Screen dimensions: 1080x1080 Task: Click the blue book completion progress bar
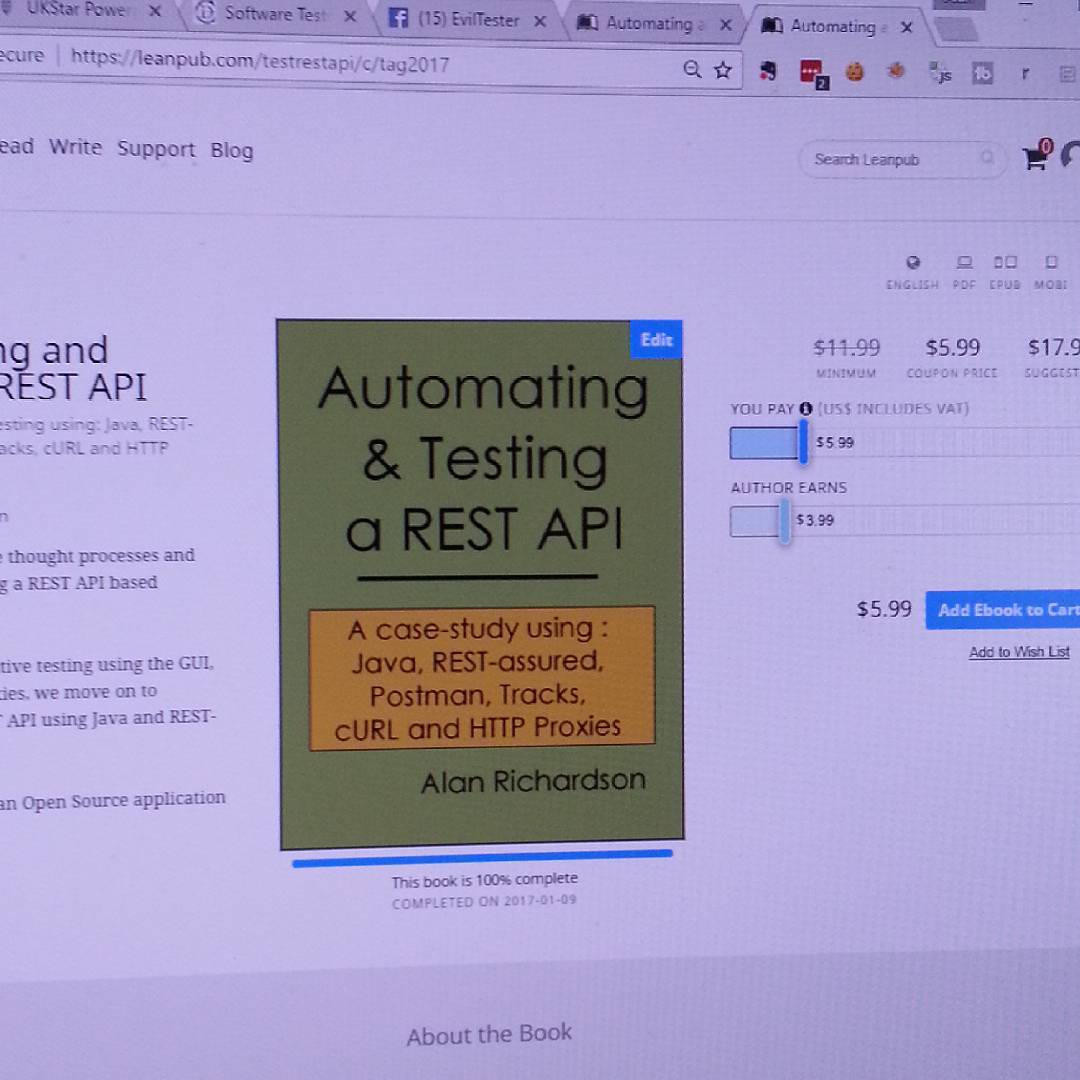(x=482, y=858)
